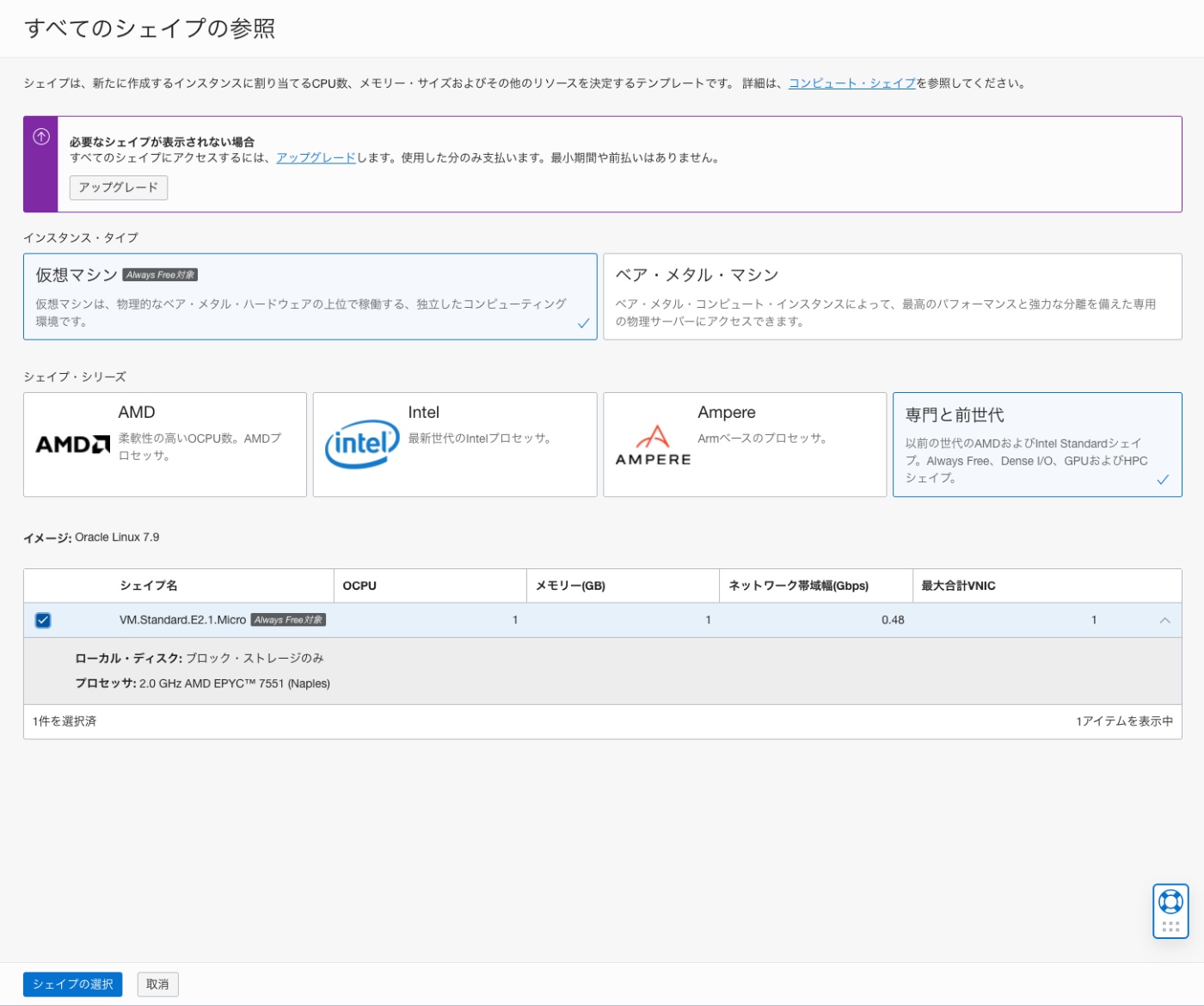Image resolution: width=1204 pixels, height=1006 pixels.
Task: Select the ベア・メタル・マシン instance type card
Action: click(x=893, y=297)
